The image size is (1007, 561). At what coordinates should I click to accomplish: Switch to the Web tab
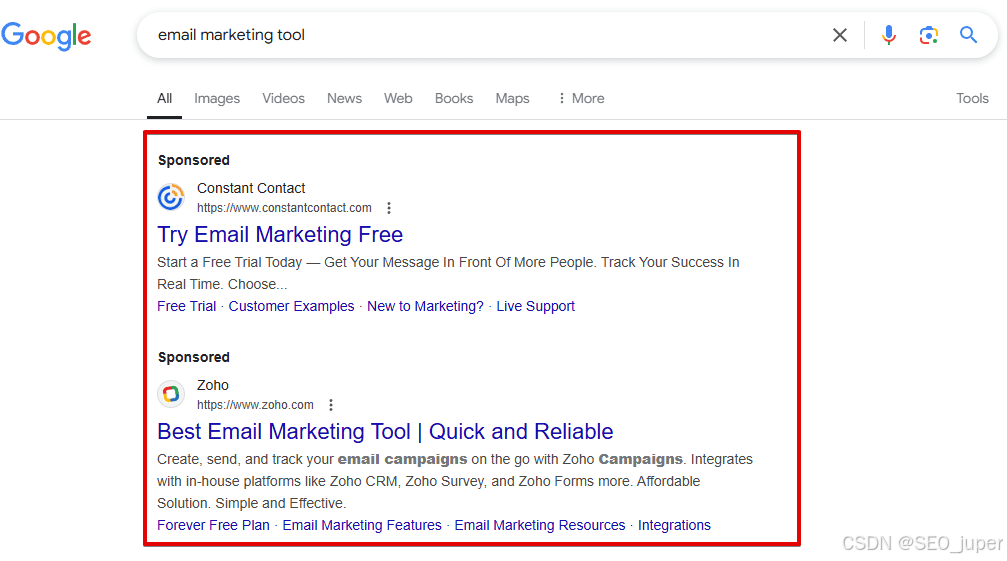398,98
